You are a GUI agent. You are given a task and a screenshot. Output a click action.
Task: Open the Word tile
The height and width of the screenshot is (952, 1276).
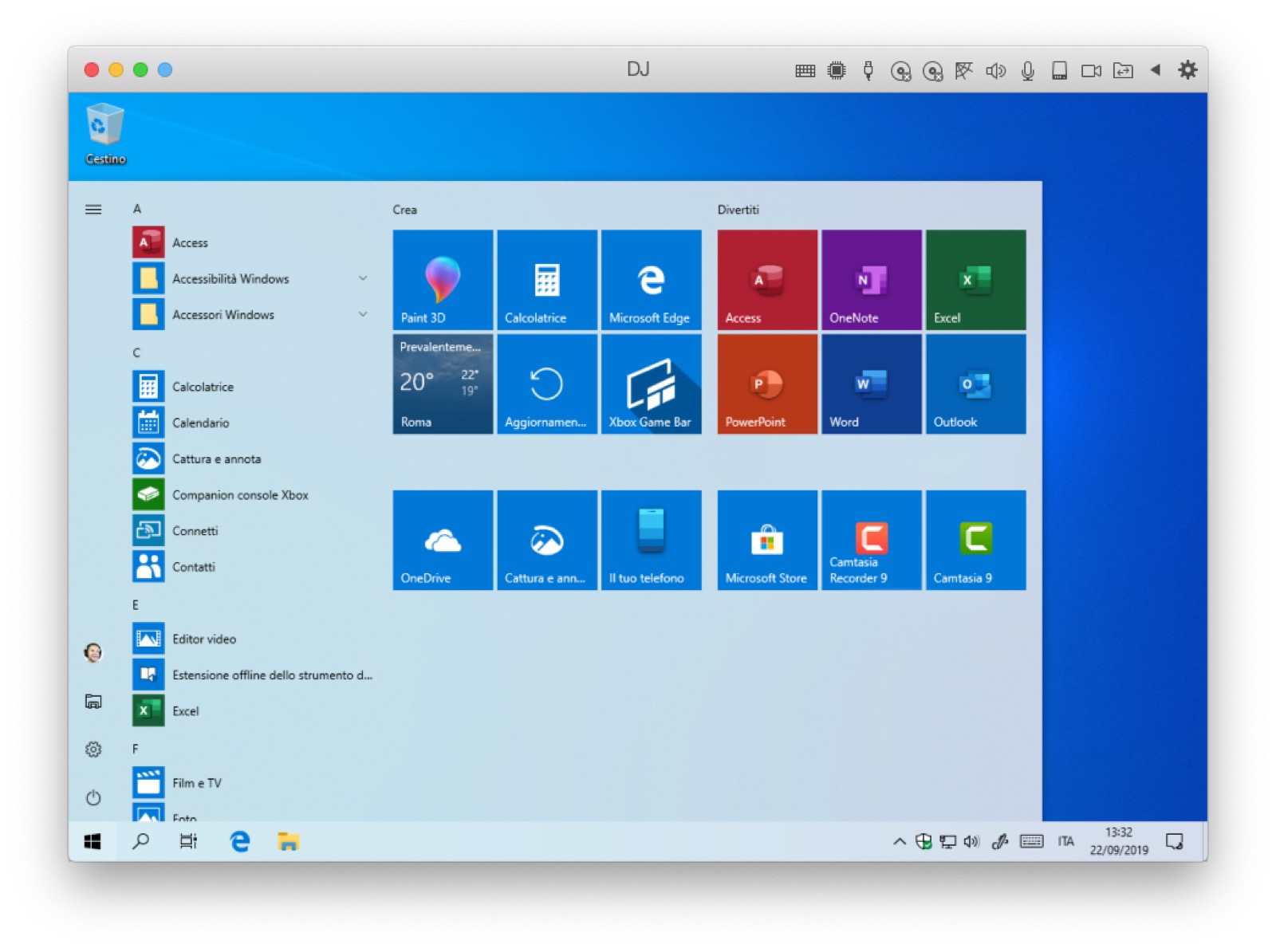pos(872,384)
